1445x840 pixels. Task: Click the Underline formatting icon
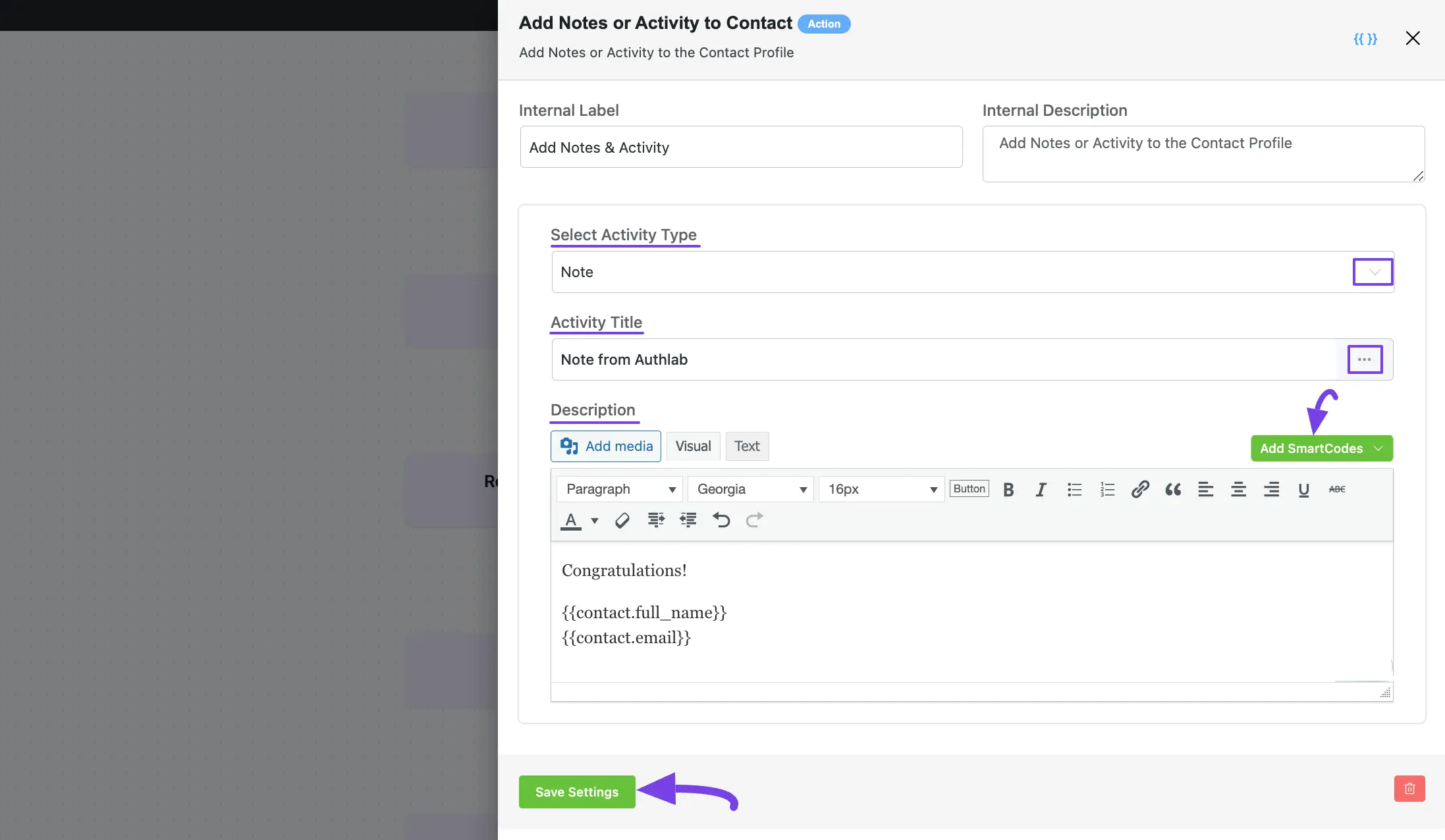tap(1304, 489)
